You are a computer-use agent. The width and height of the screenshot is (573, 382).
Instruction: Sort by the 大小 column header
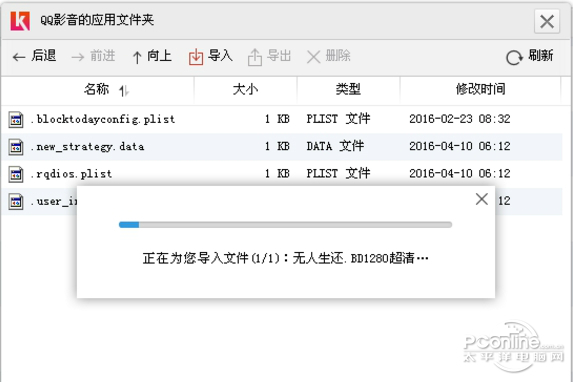(245, 90)
